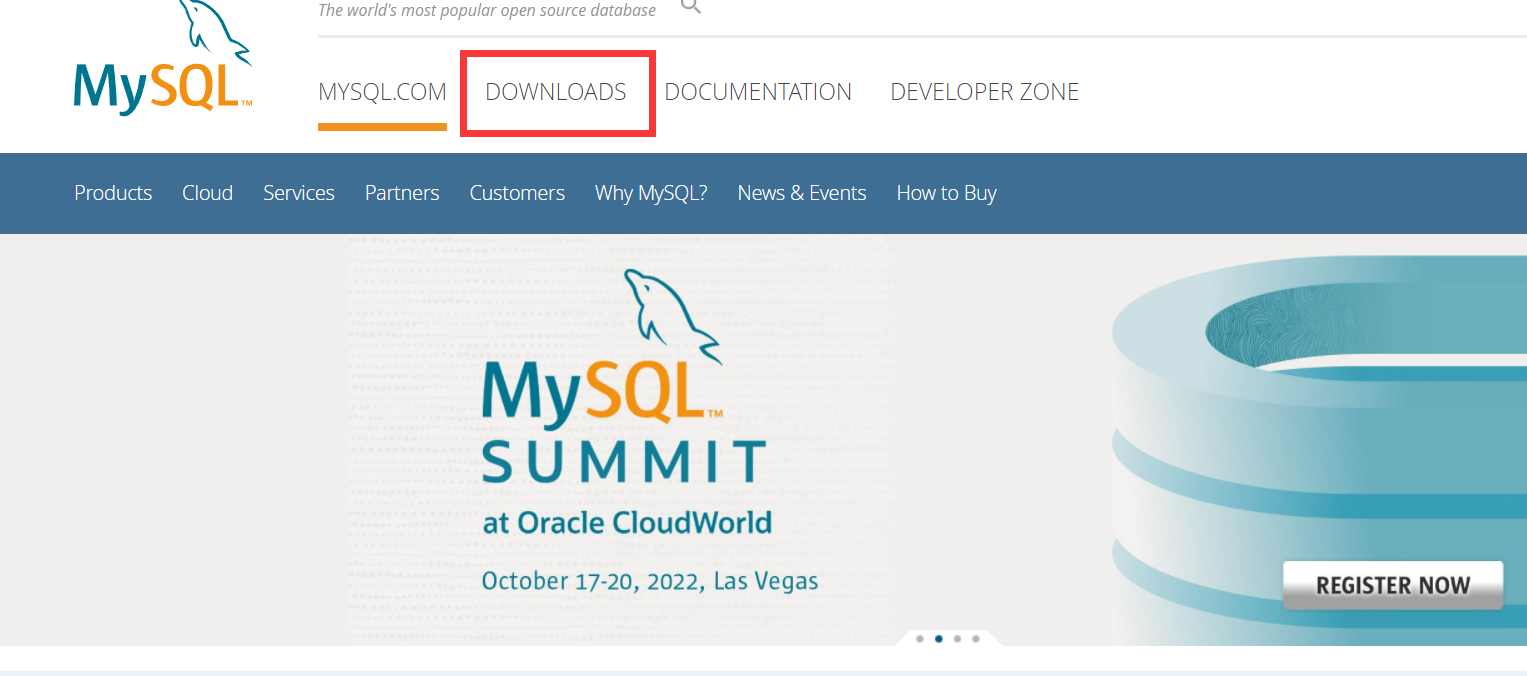This screenshot has width=1527, height=676.
Task: Click the MySQL Summit banner logo
Action: (623, 376)
